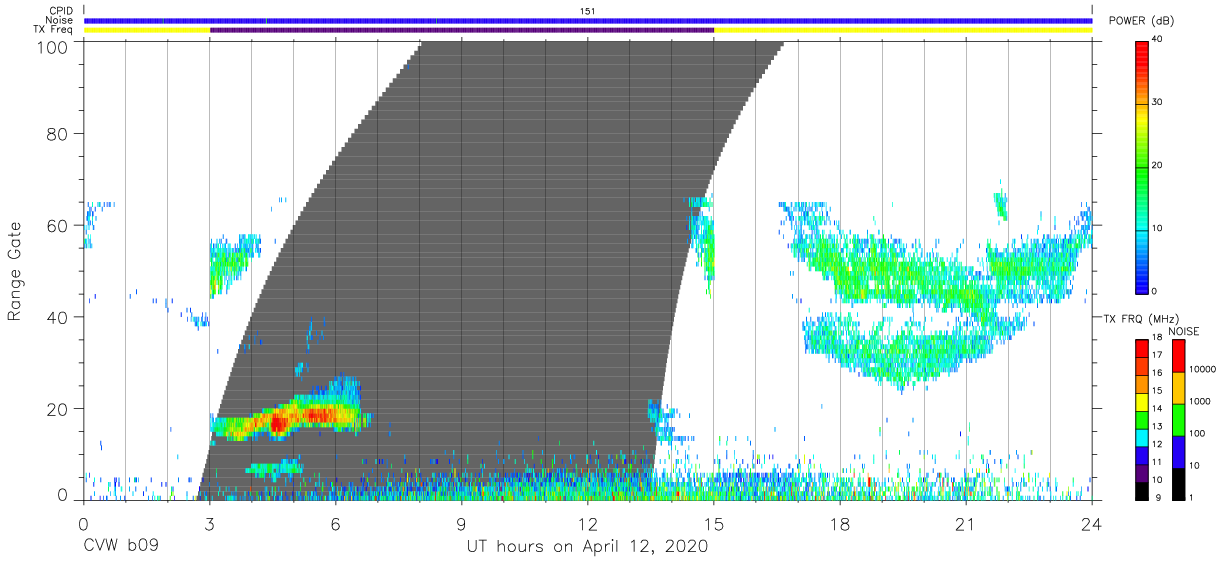Click the 3 tick on UT hours axis
1228x567 pixels.
point(209,523)
